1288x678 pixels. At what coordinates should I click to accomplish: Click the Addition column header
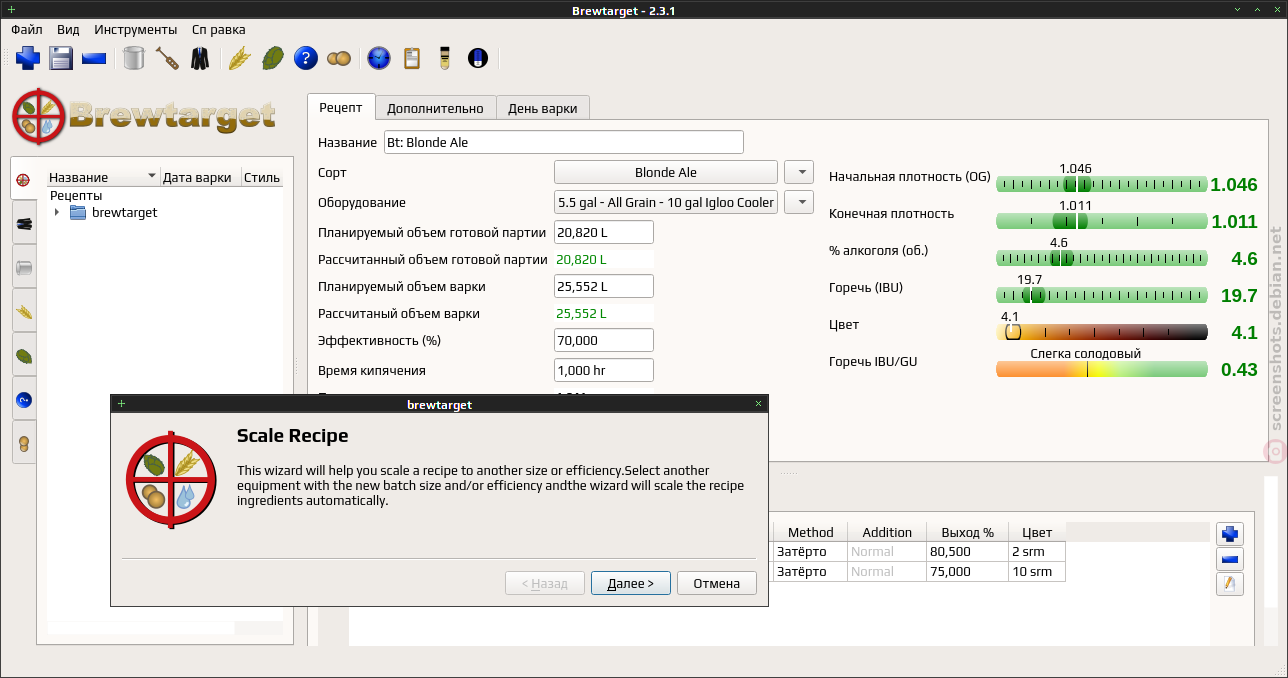pyautogui.click(x=887, y=532)
